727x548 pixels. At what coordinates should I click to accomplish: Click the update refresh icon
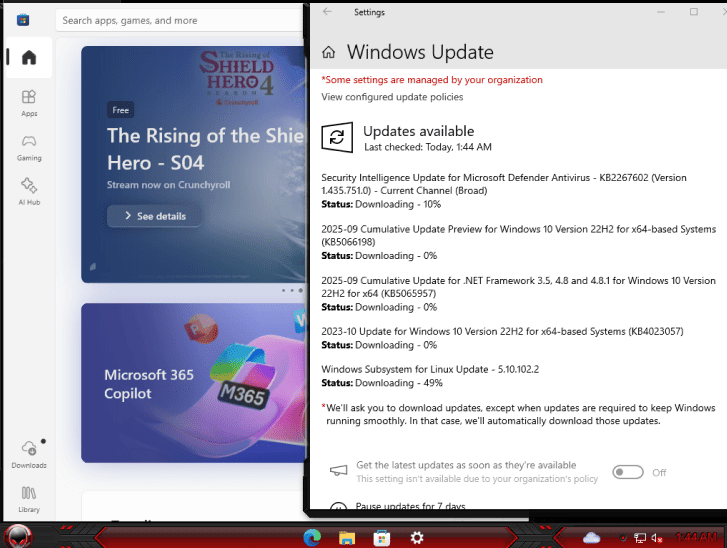(x=337, y=137)
